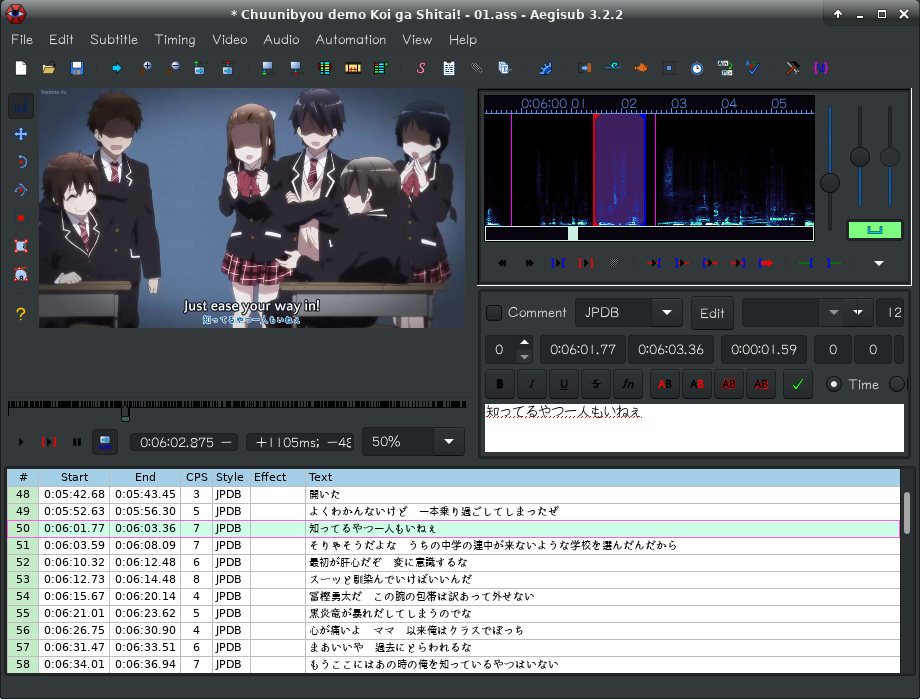The image size is (920, 699).
Task: Toggle the green link sliders button
Action: point(874,230)
